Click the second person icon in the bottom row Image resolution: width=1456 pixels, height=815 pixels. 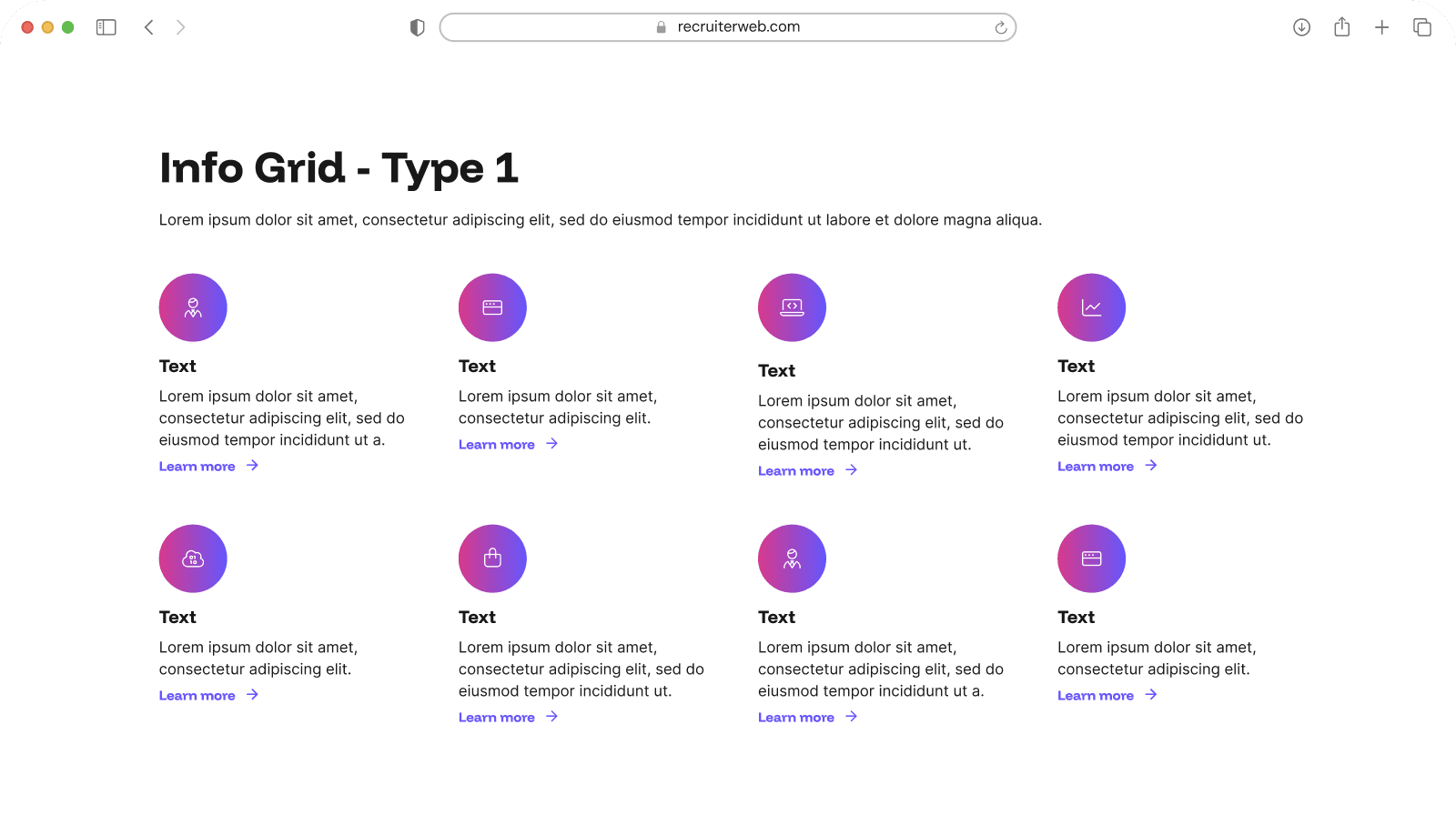click(791, 558)
